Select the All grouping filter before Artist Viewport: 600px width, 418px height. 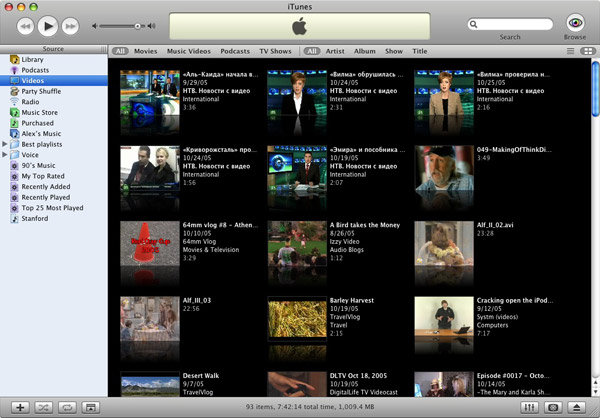click(x=312, y=51)
